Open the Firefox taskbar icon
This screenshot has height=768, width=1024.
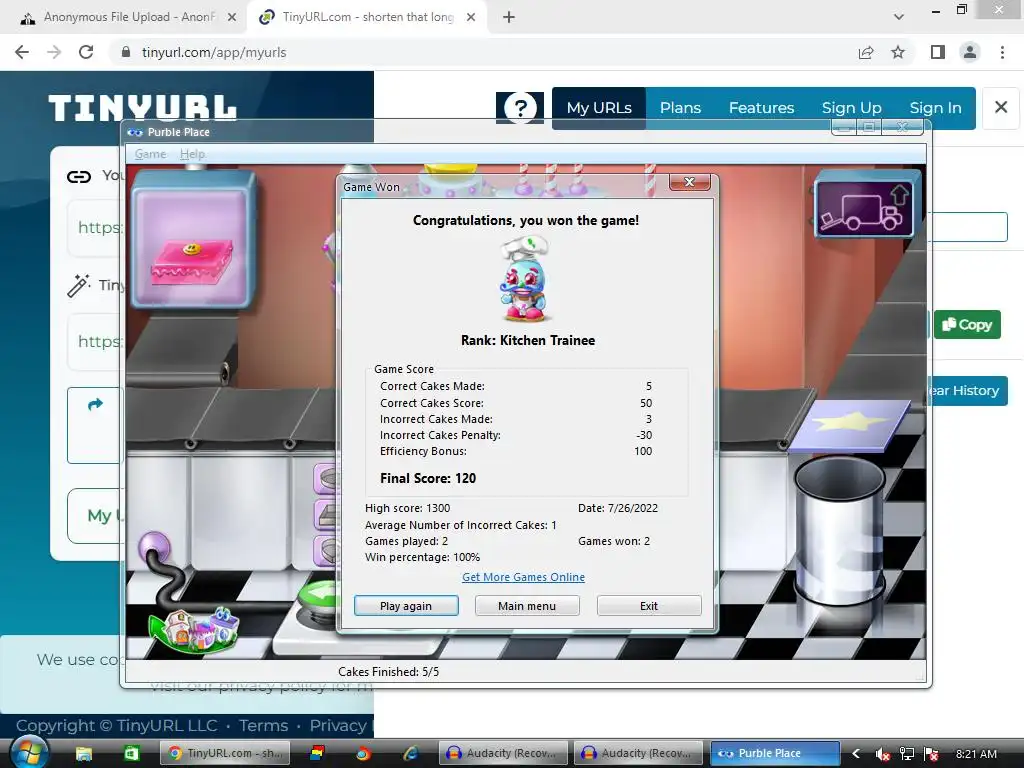click(x=363, y=754)
